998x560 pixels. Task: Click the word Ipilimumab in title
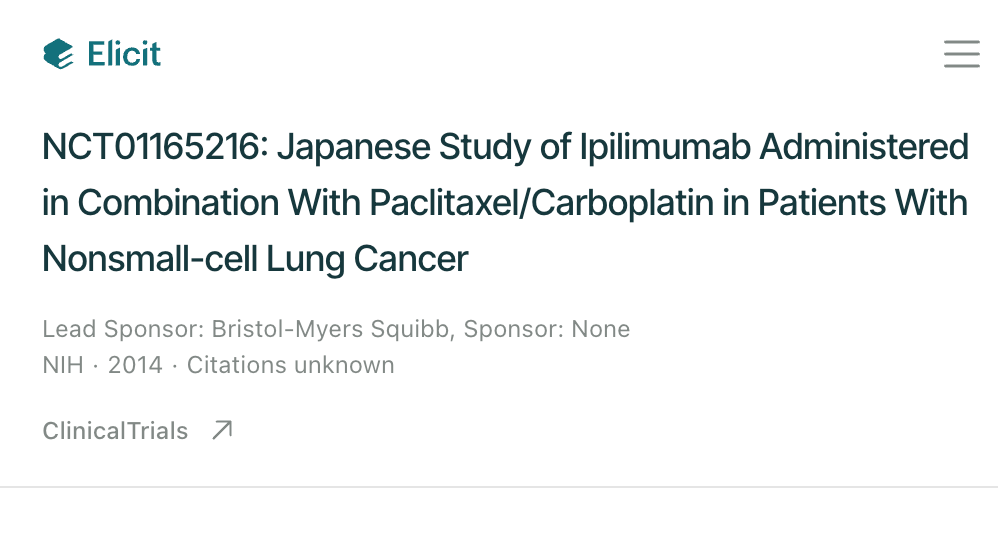click(x=664, y=146)
